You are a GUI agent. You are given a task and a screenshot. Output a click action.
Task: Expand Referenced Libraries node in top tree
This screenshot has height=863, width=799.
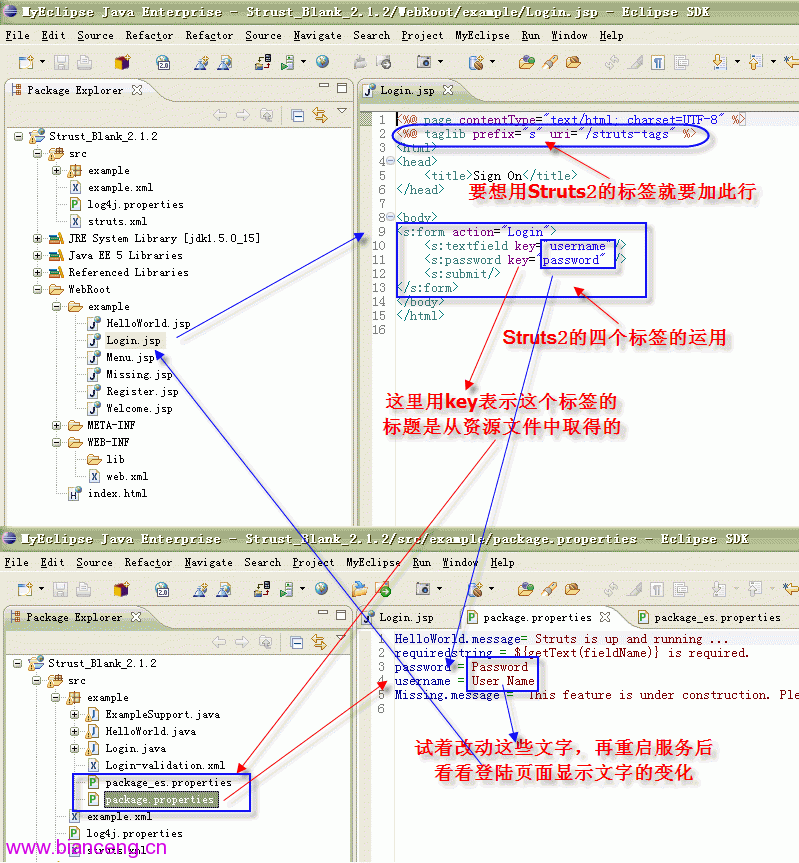coord(37,272)
